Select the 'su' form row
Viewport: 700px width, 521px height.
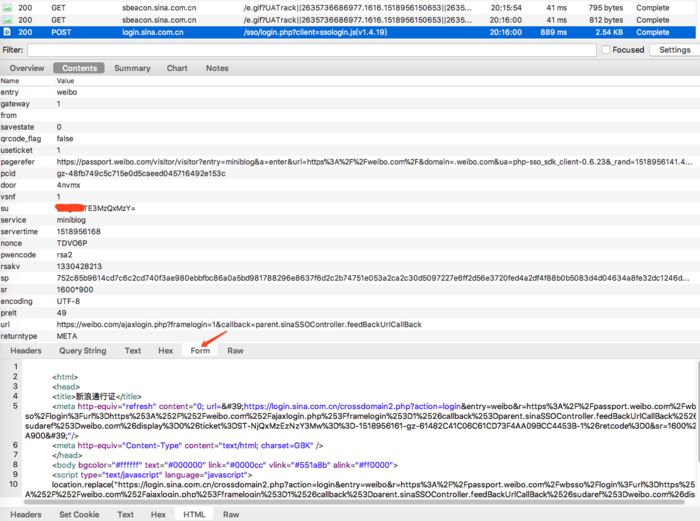click(350, 208)
